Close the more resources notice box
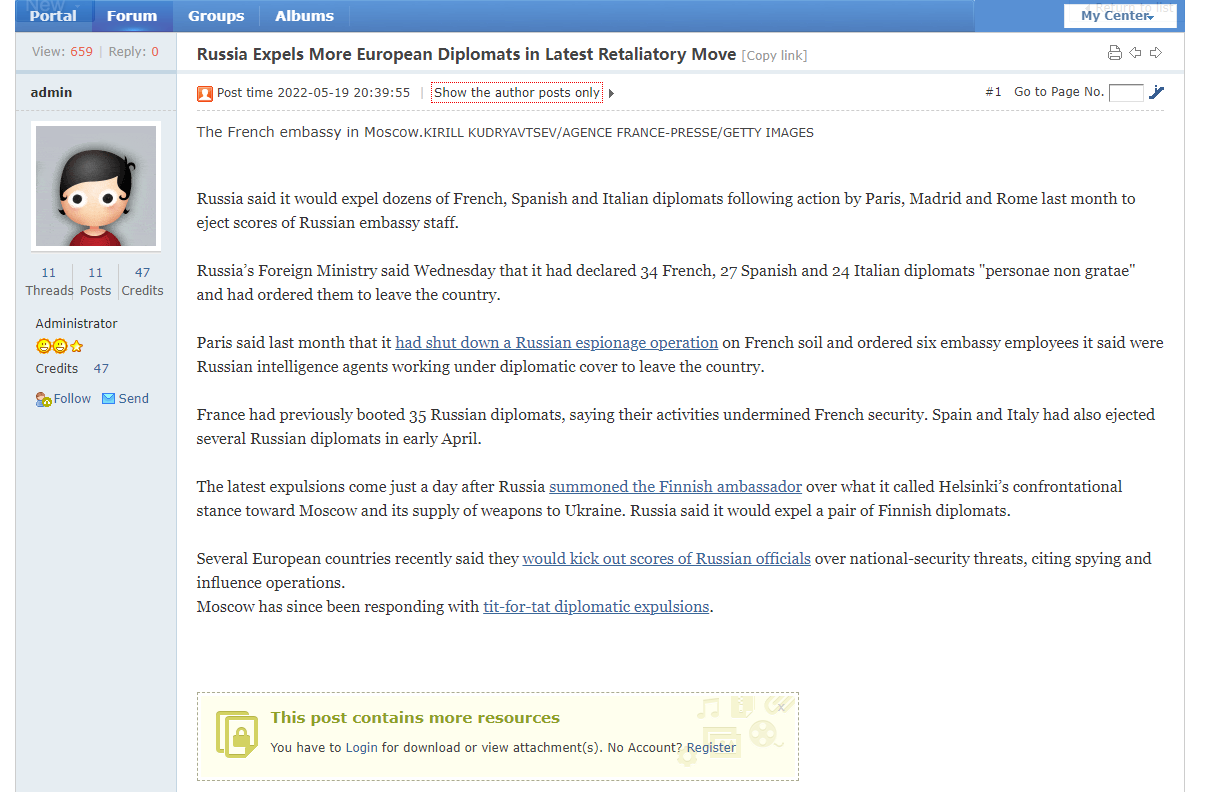Viewport: 1209px width, 792px height. [x=781, y=708]
